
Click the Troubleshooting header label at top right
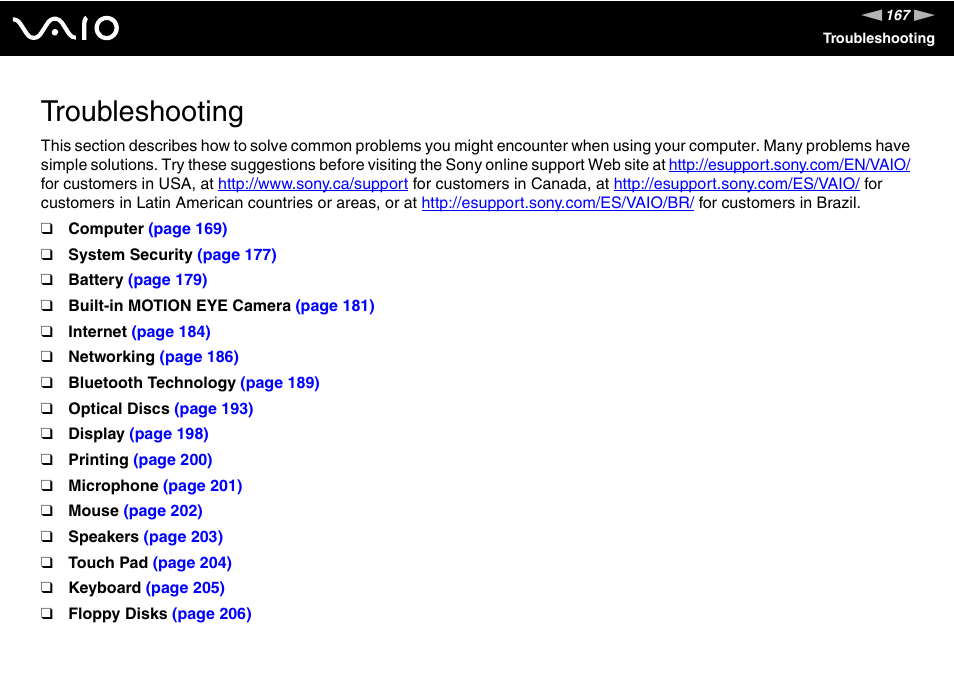point(879,38)
